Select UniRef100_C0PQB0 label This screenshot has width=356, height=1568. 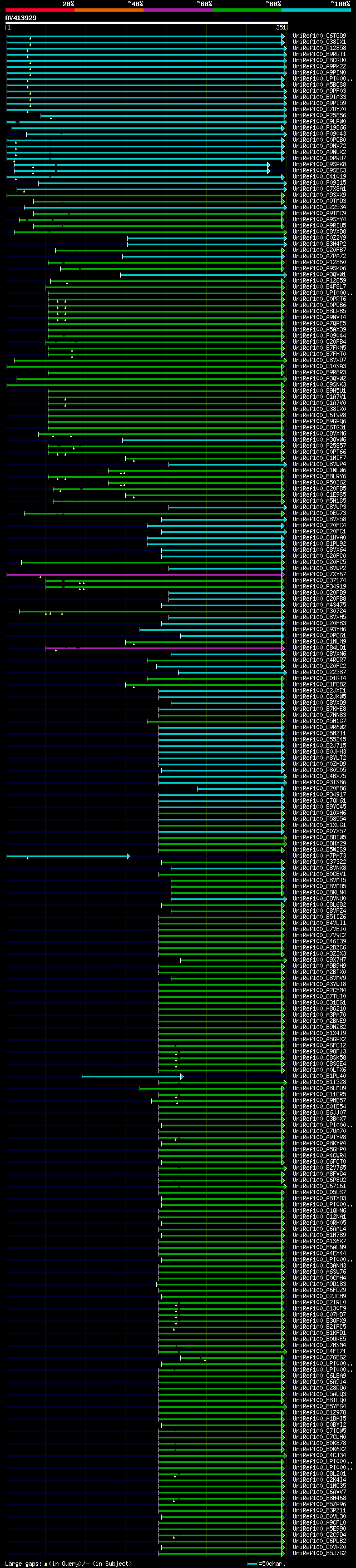pos(319,140)
